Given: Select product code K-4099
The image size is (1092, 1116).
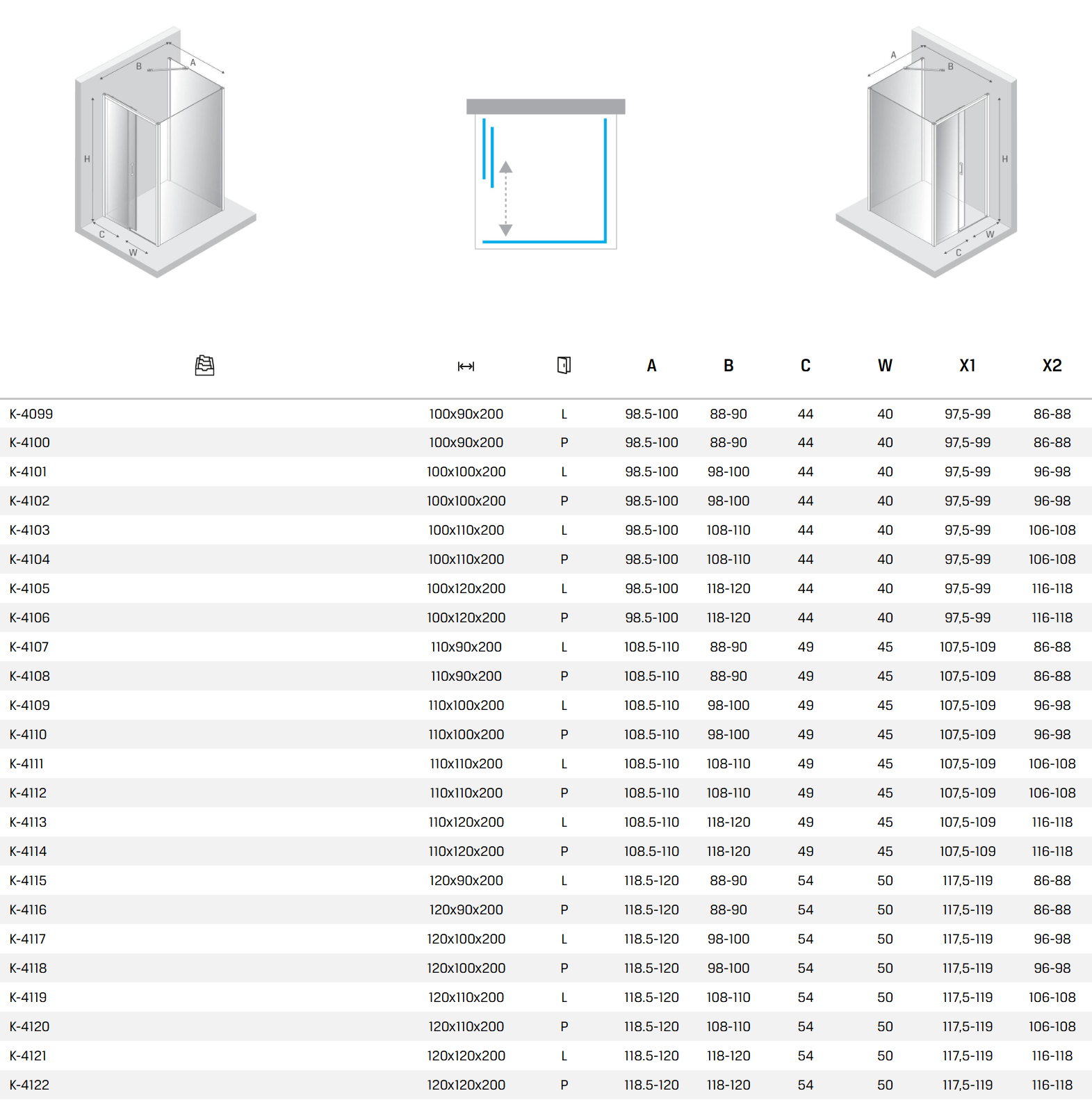Looking at the screenshot, I should [x=31, y=414].
